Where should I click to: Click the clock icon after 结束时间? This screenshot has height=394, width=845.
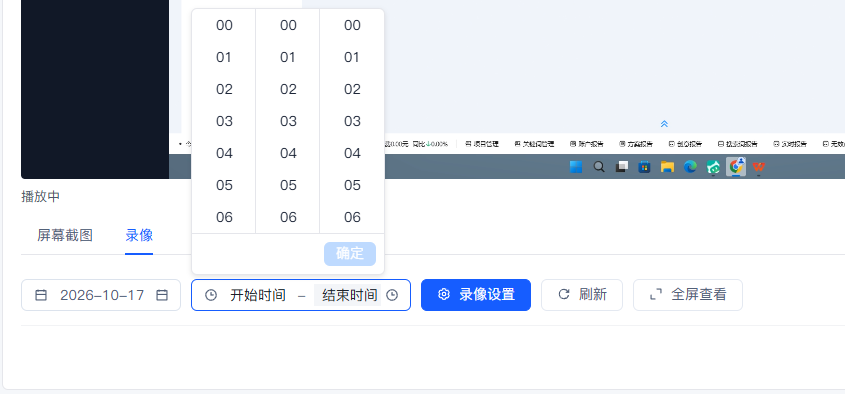392,295
